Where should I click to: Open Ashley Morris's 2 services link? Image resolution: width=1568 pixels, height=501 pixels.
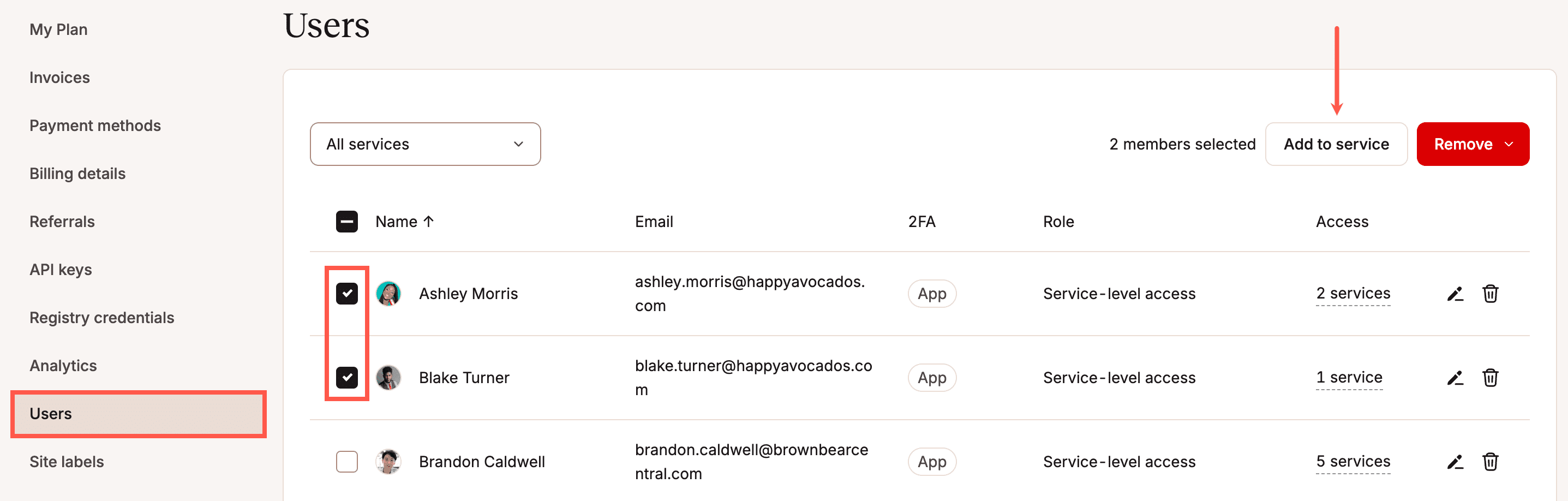pos(1352,294)
